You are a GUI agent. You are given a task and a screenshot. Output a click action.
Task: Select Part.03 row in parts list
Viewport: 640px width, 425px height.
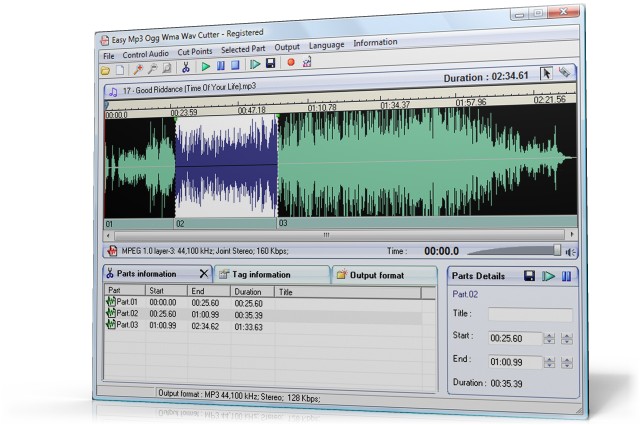coord(127,325)
